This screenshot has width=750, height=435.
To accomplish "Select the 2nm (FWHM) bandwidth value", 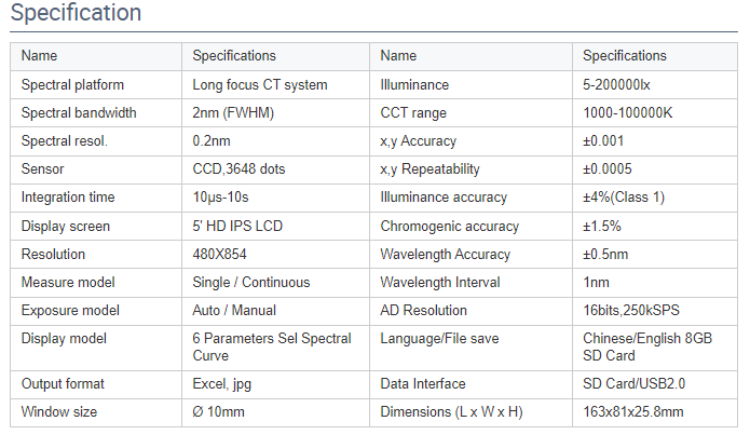I will pos(233,113).
